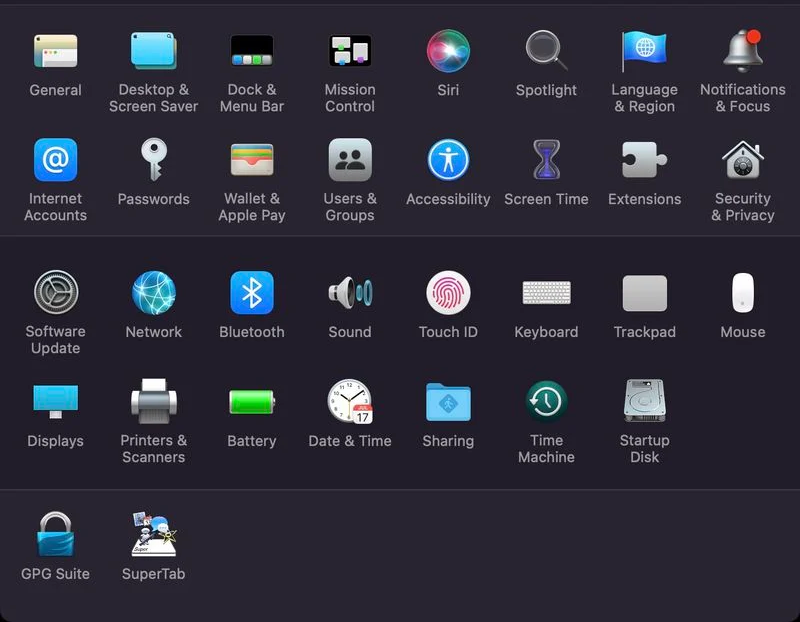
Task: Open Printers & Scanners pane
Action: tap(154, 401)
